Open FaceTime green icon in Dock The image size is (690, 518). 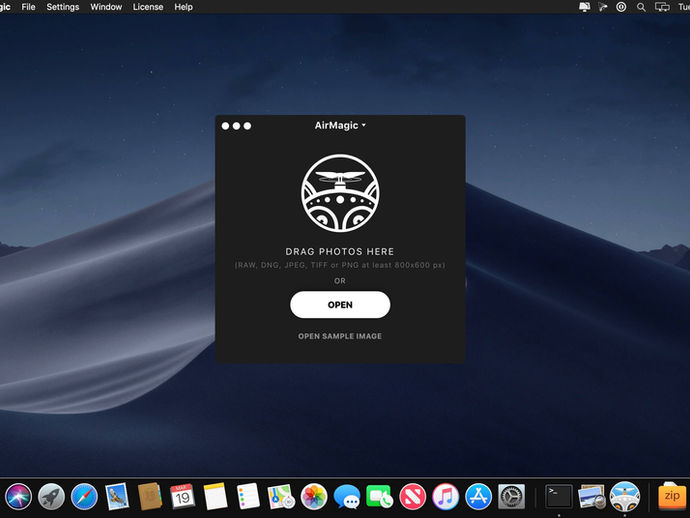coord(379,496)
